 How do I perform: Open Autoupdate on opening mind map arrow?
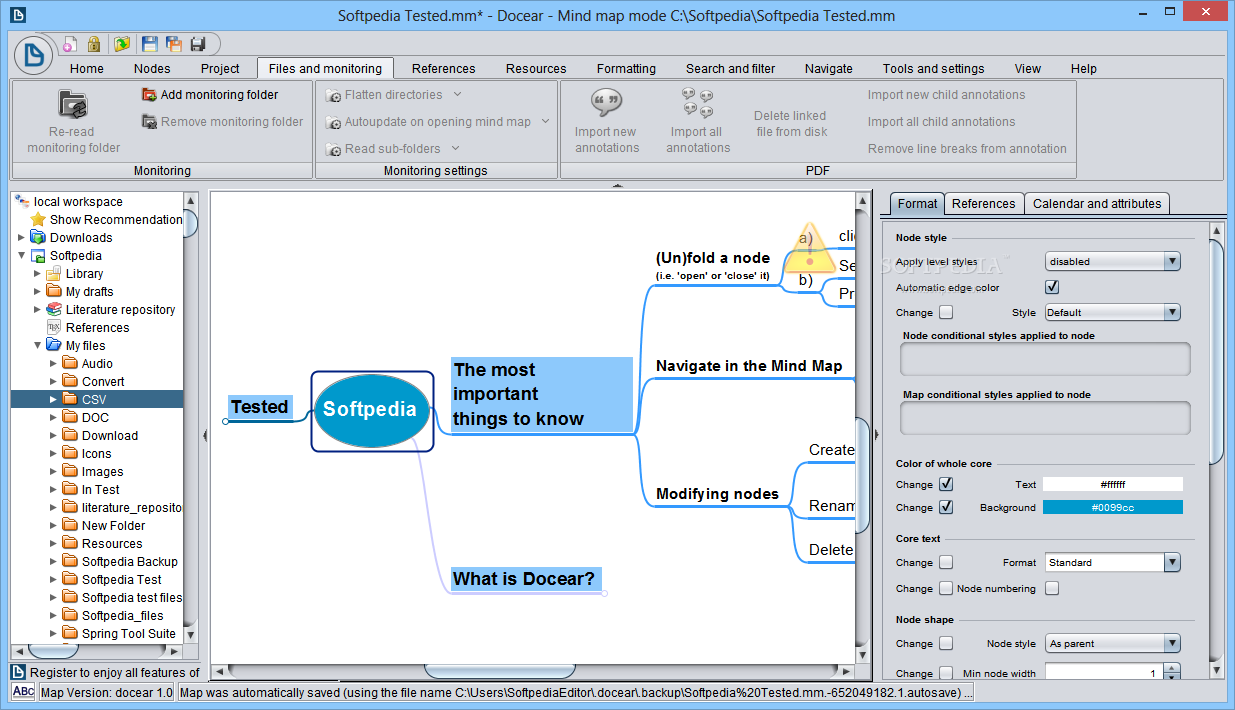pos(546,121)
